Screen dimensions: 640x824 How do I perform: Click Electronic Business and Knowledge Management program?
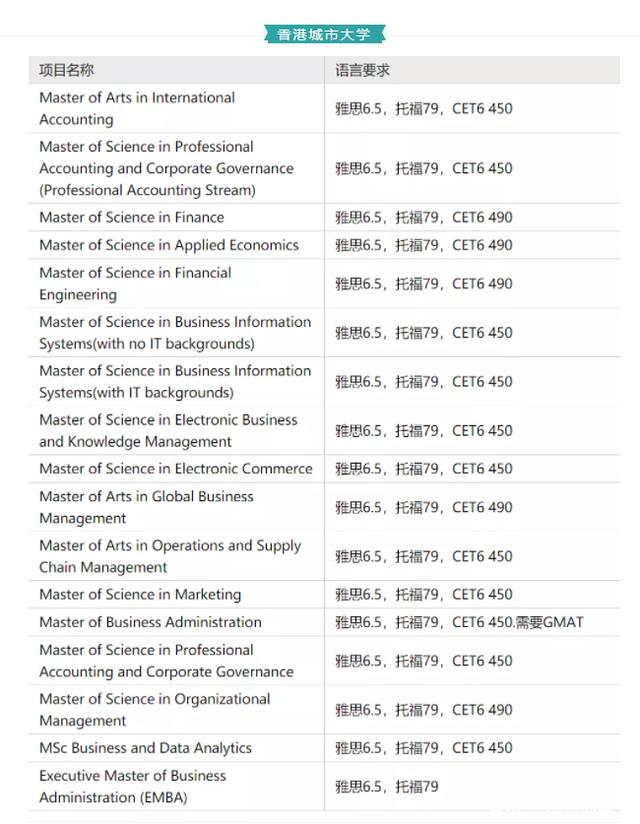pos(168,430)
